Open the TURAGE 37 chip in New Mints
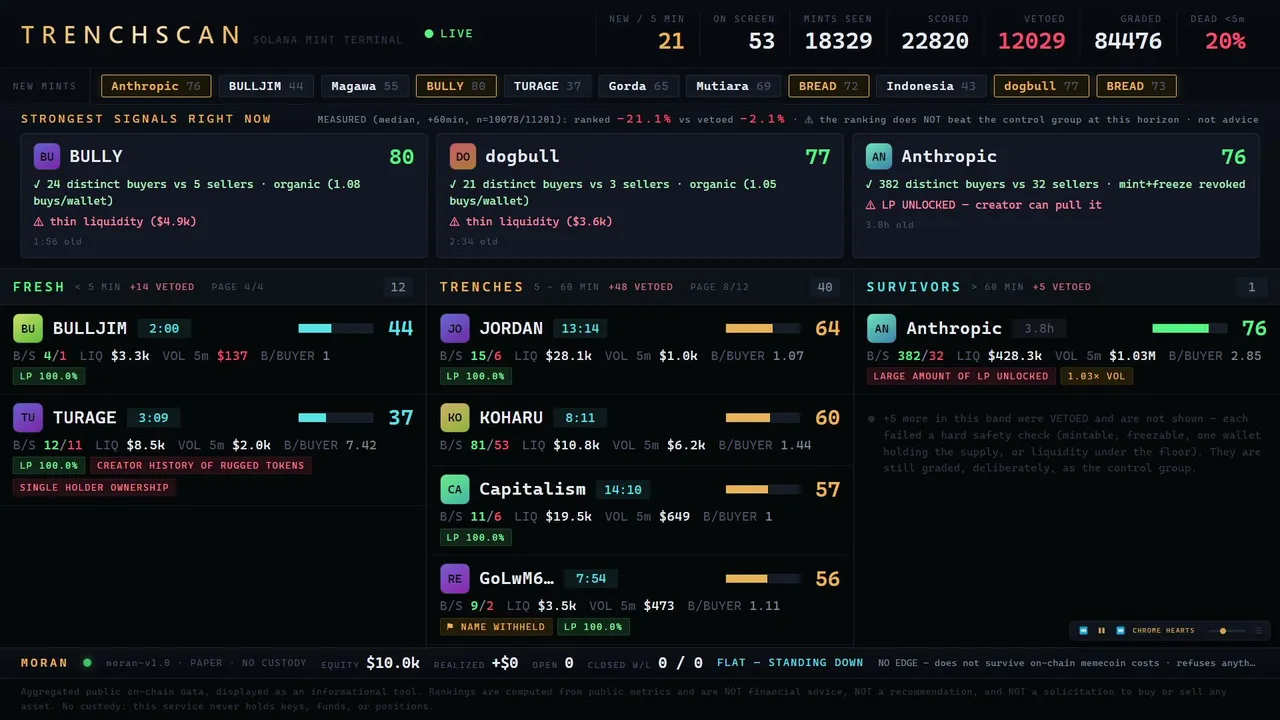Viewport: 1280px width, 720px height. (x=548, y=86)
